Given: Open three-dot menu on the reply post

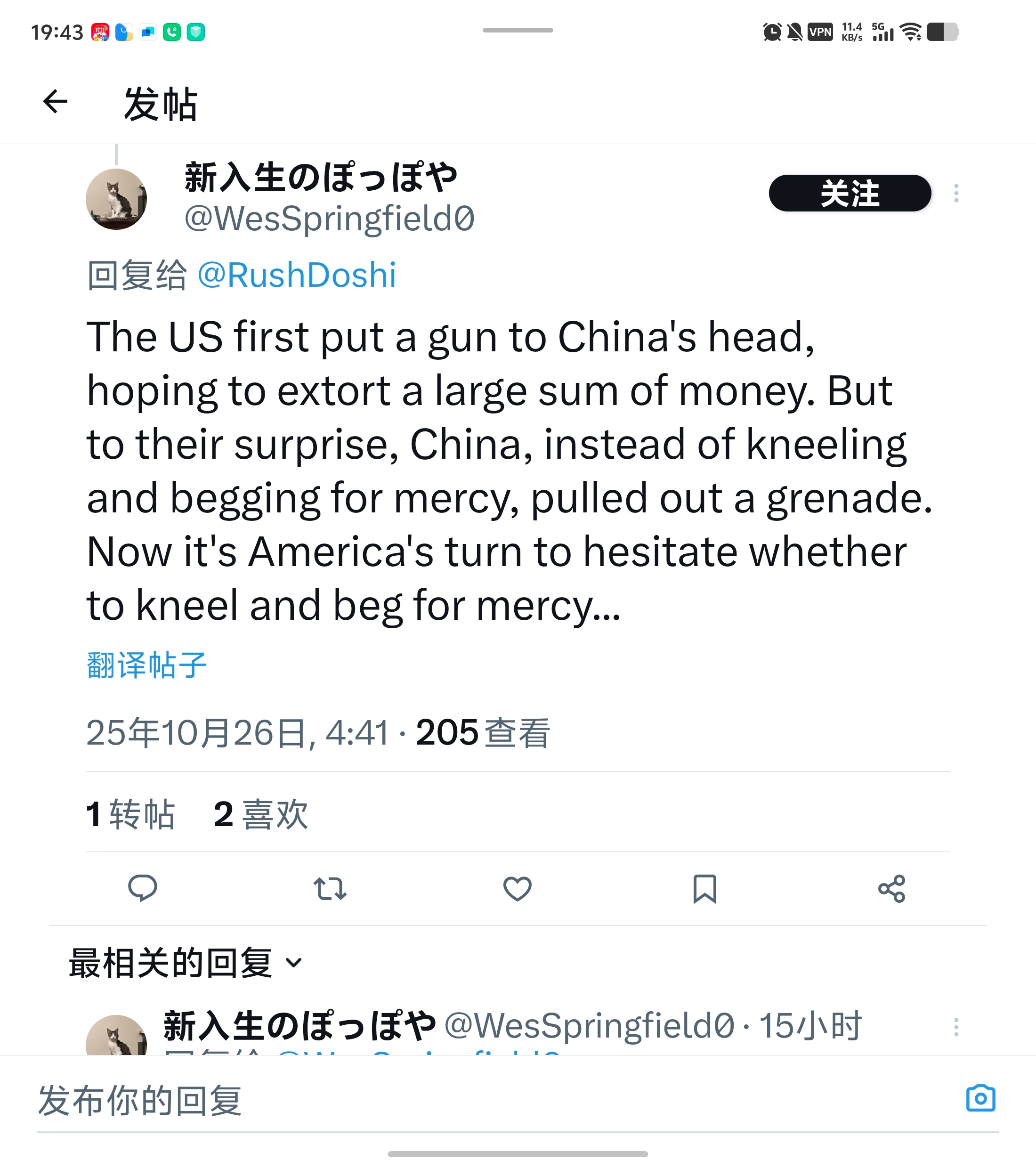Looking at the screenshot, I should (956, 1027).
